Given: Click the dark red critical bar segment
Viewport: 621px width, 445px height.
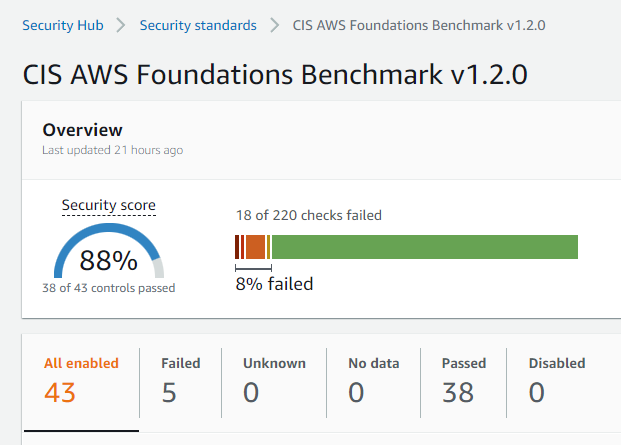Looking at the screenshot, I should tap(237, 247).
